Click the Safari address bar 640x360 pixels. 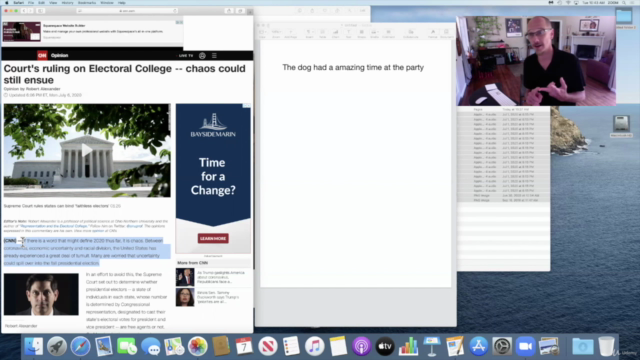(x=127, y=11)
